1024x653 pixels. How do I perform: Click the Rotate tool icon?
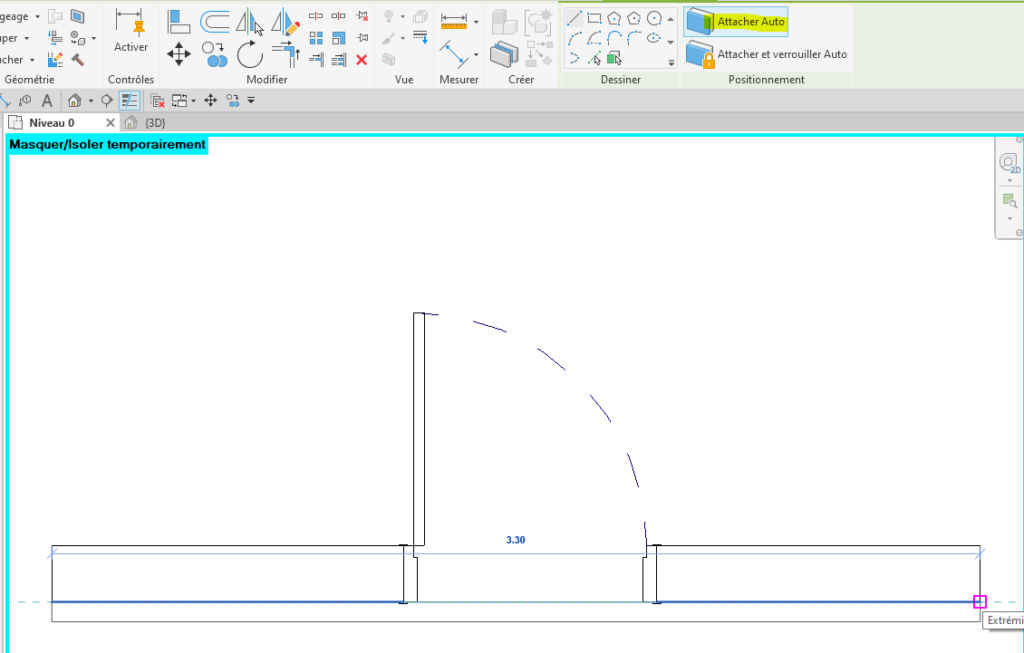tap(249, 53)
